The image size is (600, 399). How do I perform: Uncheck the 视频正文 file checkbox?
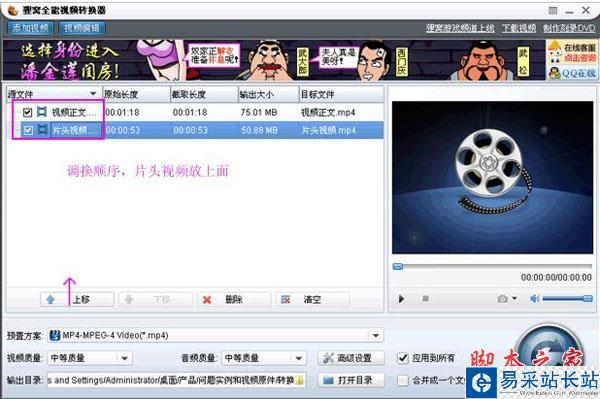coord(27,112)
